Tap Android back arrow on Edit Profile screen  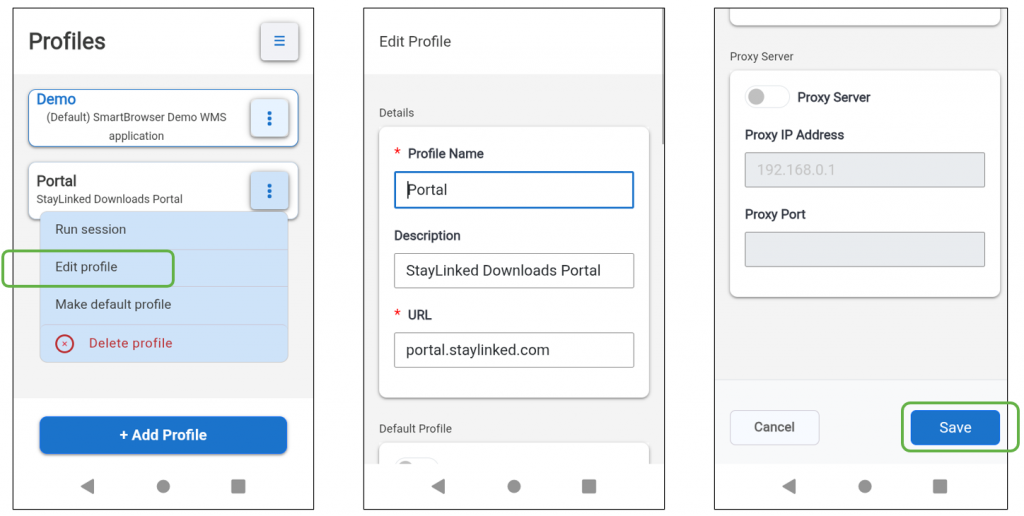point(438,486)
